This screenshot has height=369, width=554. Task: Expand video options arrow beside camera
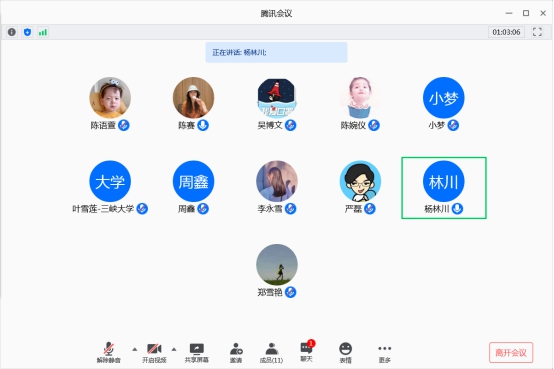click(x=174, y=349)
